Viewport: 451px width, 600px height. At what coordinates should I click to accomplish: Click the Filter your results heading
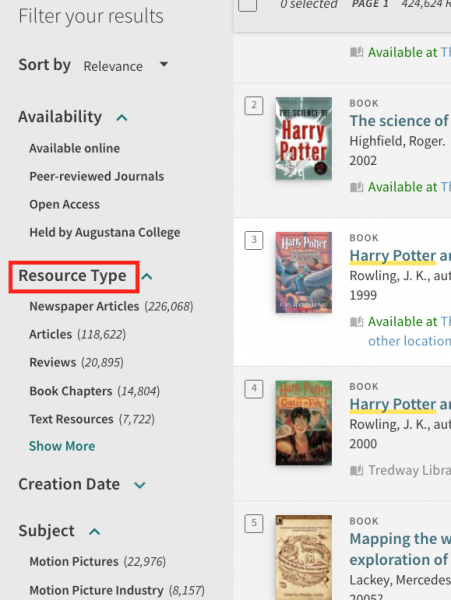91,16
